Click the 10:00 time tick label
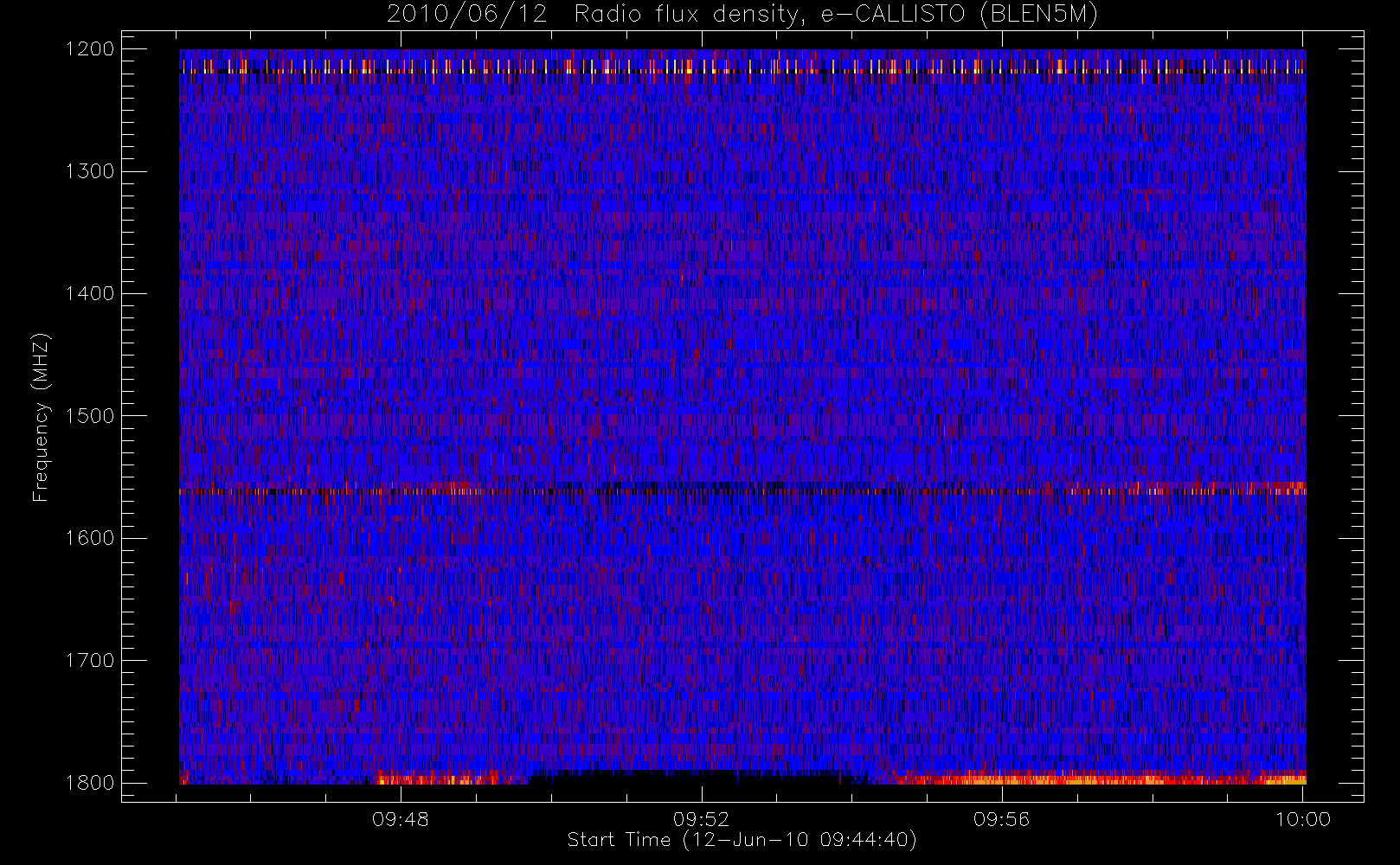Screen dimensions: 1400x865 [1303, 819]
